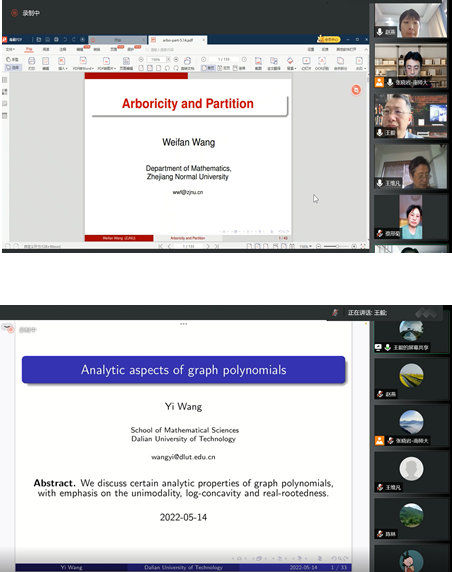Click the yellow member center badge
The image size is (452, 572).
[x=329, y=39]
